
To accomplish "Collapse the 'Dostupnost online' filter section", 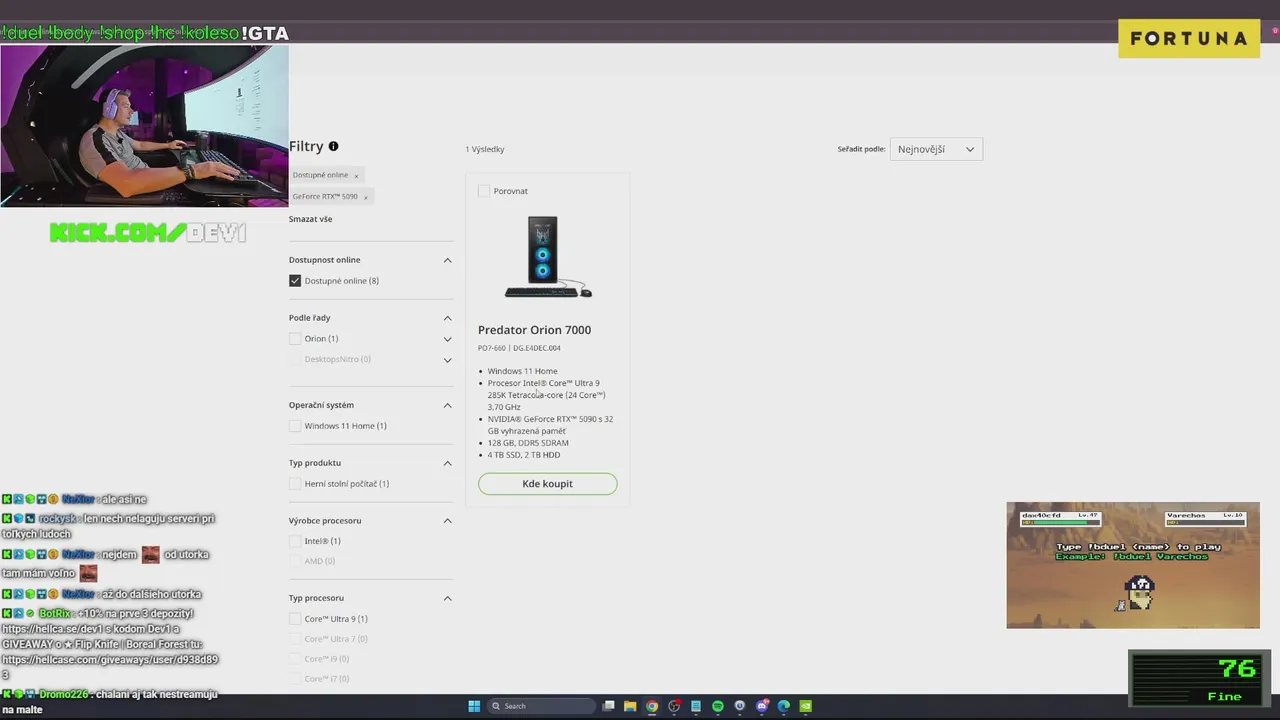I will (447, 260).
